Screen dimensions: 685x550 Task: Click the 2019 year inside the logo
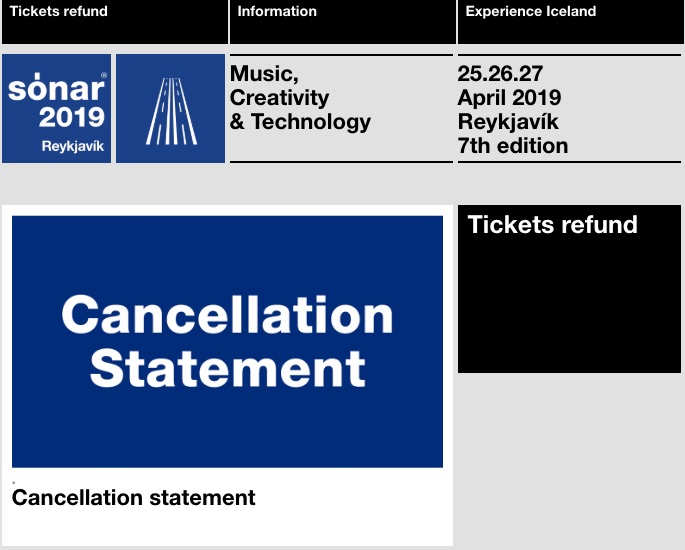72,117
